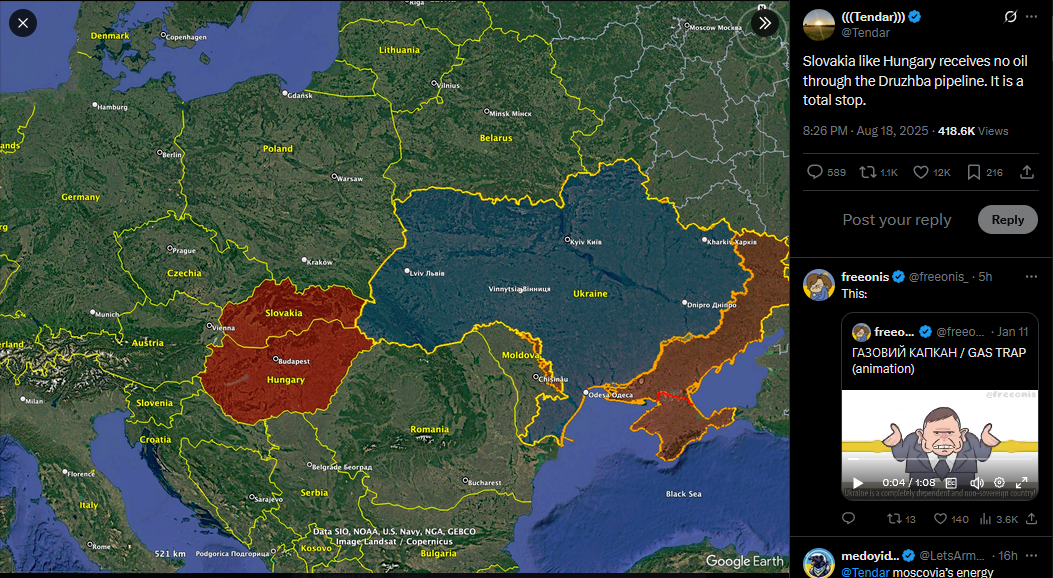Screen dimensions: 1053x578
Task: Click the Ukraine label on the map
Action: pos(590,293)
